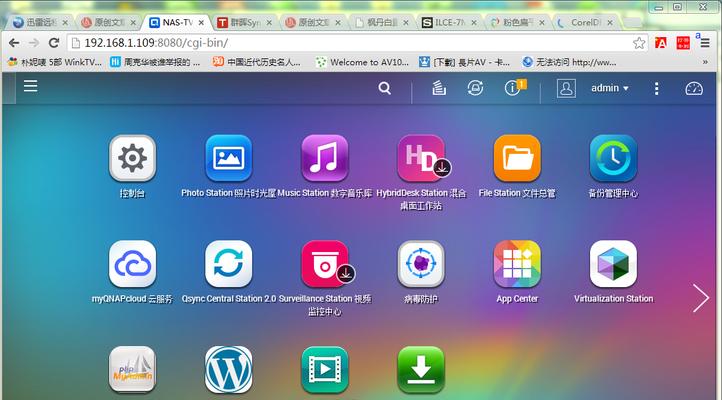Open the 无法访问 http://ww bookmark
Screen dimensions: 722x400
570,62
